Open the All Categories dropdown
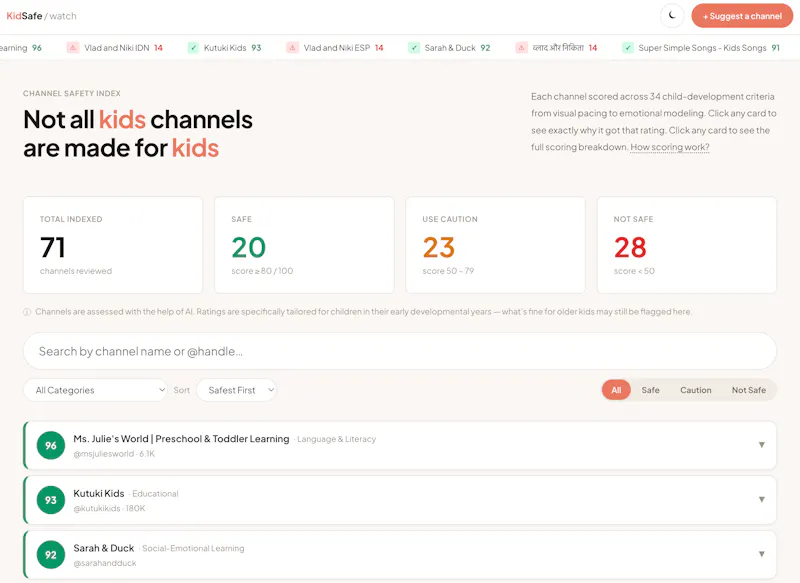 pos(95,390)
